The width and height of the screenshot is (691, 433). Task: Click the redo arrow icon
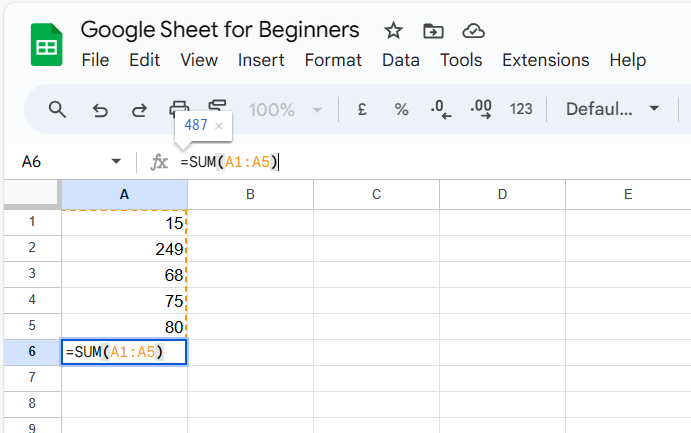tap(139, 110)
